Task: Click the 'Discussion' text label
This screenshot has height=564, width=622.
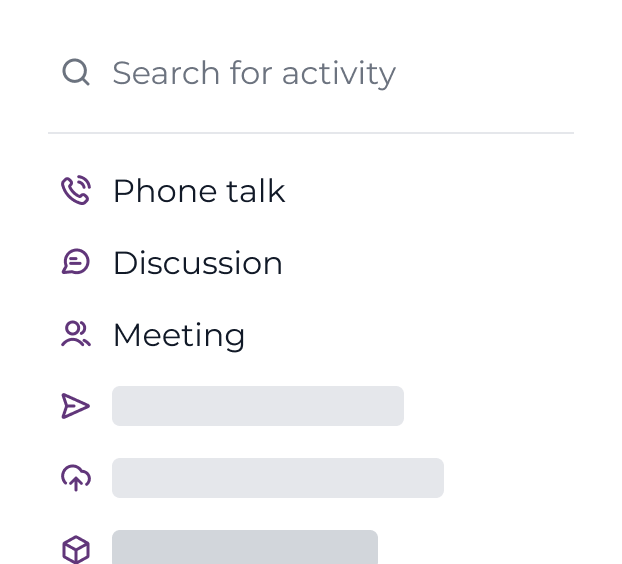Action: coord(198,263)
